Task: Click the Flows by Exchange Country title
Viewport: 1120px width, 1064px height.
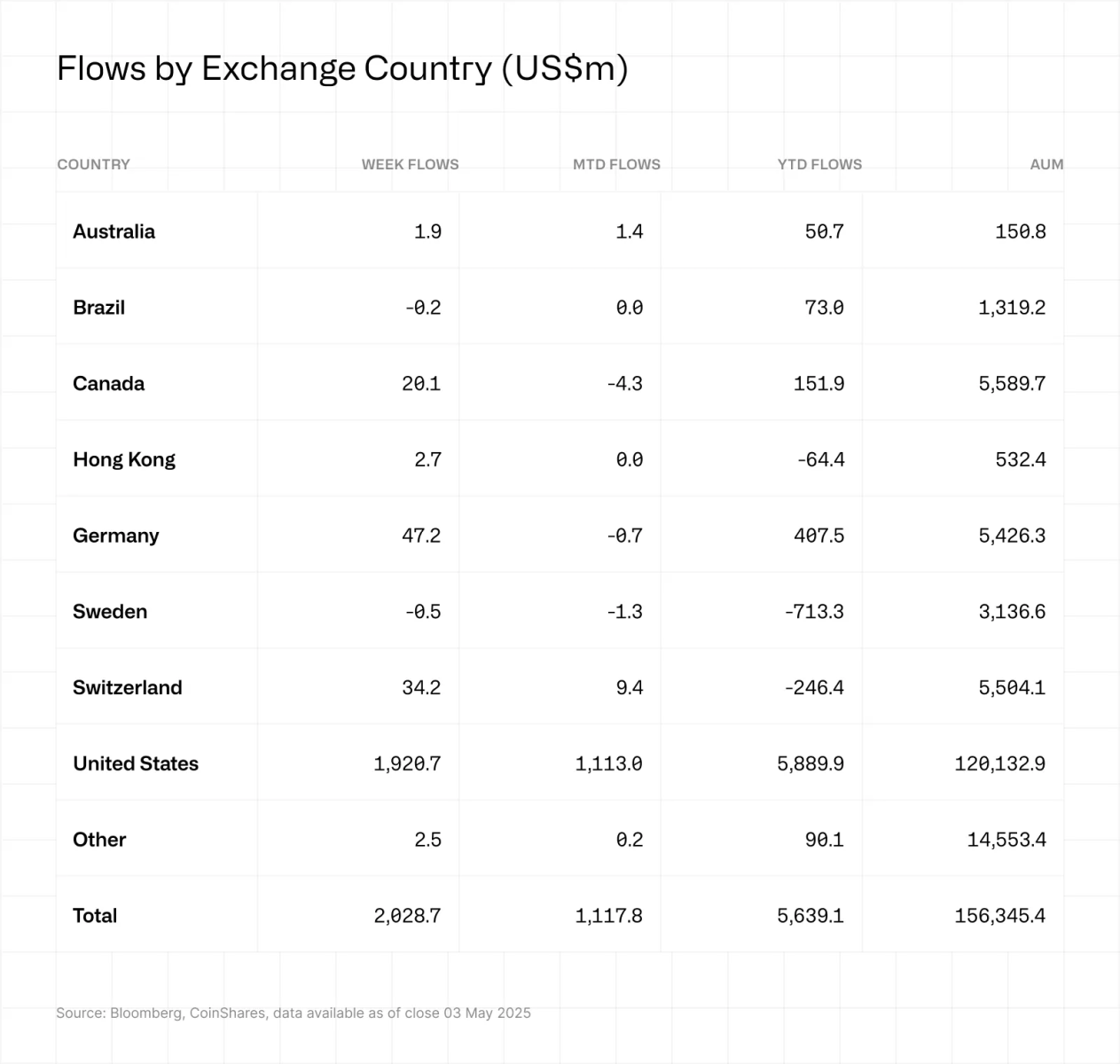Action: click(x=342, y=68)
